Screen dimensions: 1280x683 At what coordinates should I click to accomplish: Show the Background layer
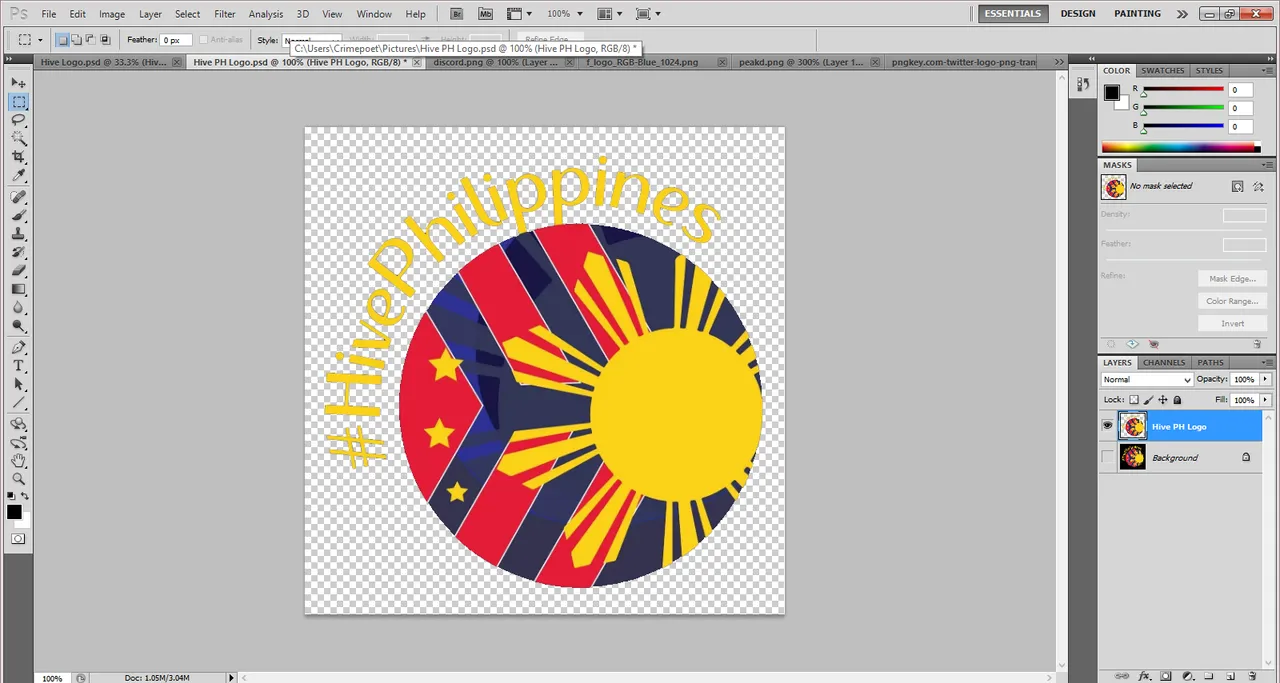pyautogui.click(x=1107, y=457)
